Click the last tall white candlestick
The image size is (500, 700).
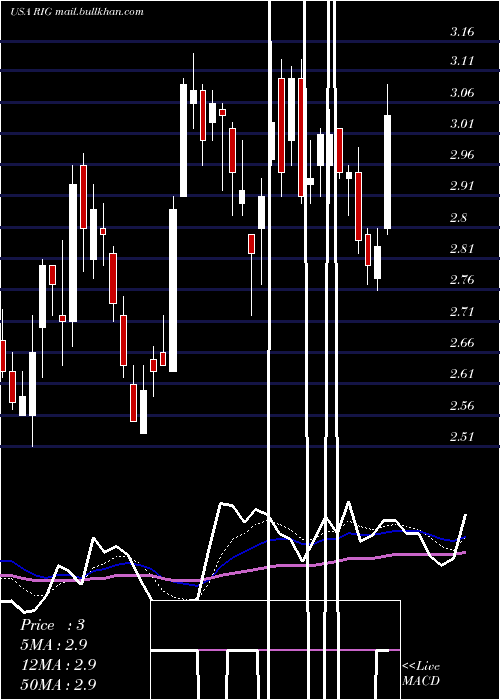388,172
